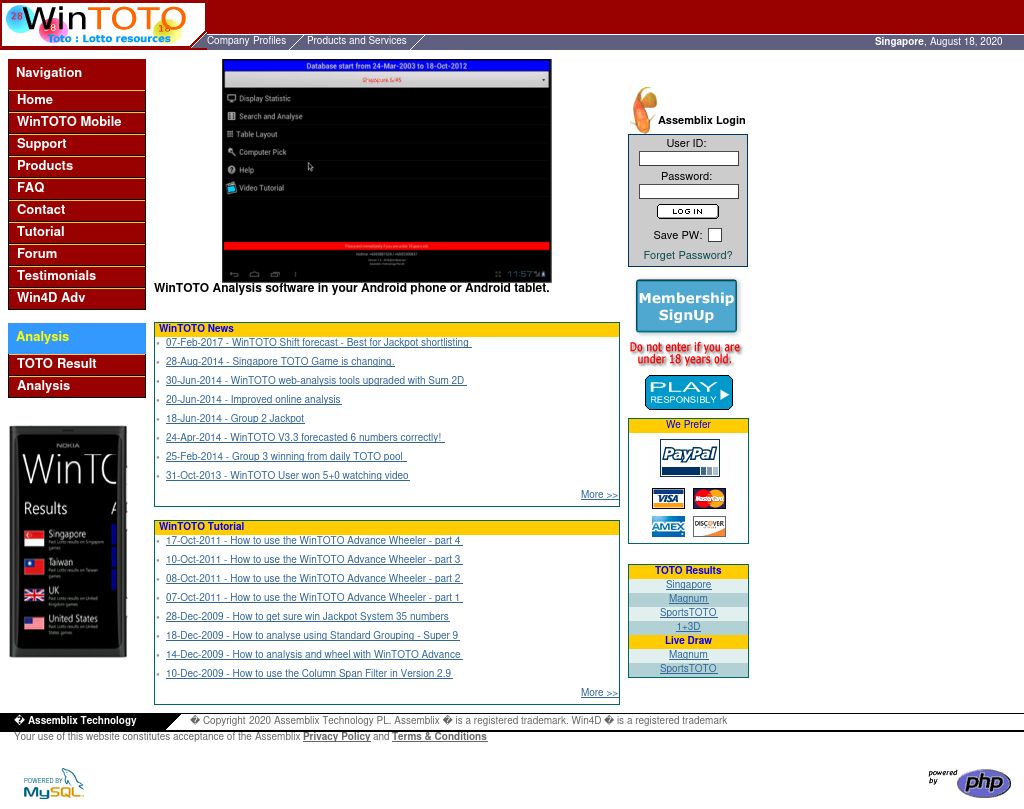Open the Products and Services menu
Screen dimensions: 1024x809
coord(356,41)
